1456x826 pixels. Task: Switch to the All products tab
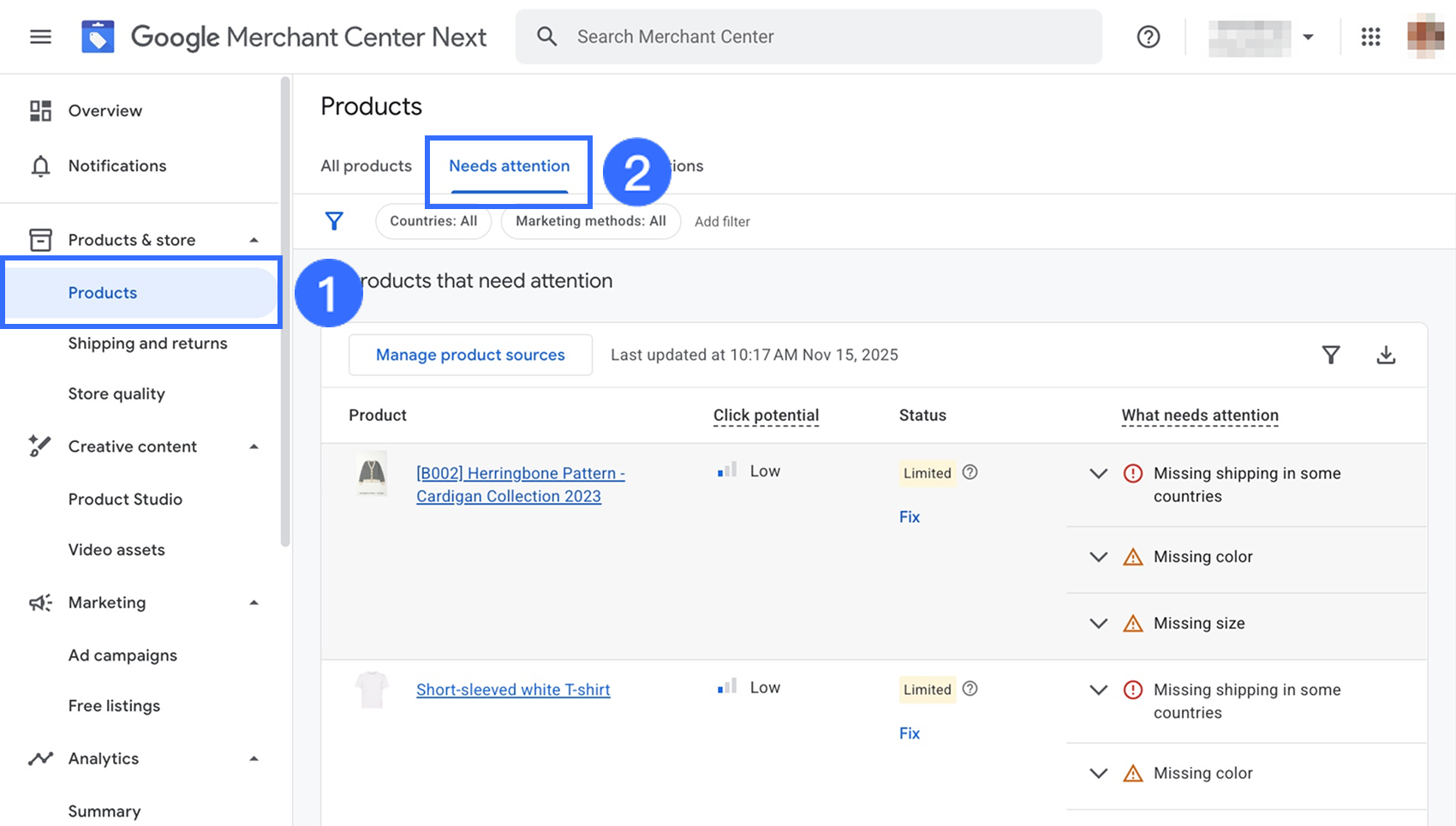pos(366,166)
